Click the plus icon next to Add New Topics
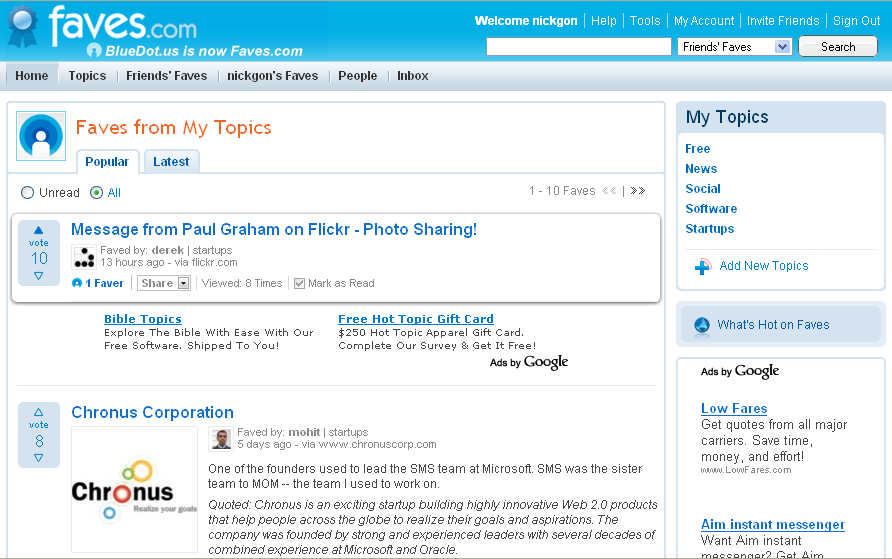The image size is (892, 559). coord(703,266)
